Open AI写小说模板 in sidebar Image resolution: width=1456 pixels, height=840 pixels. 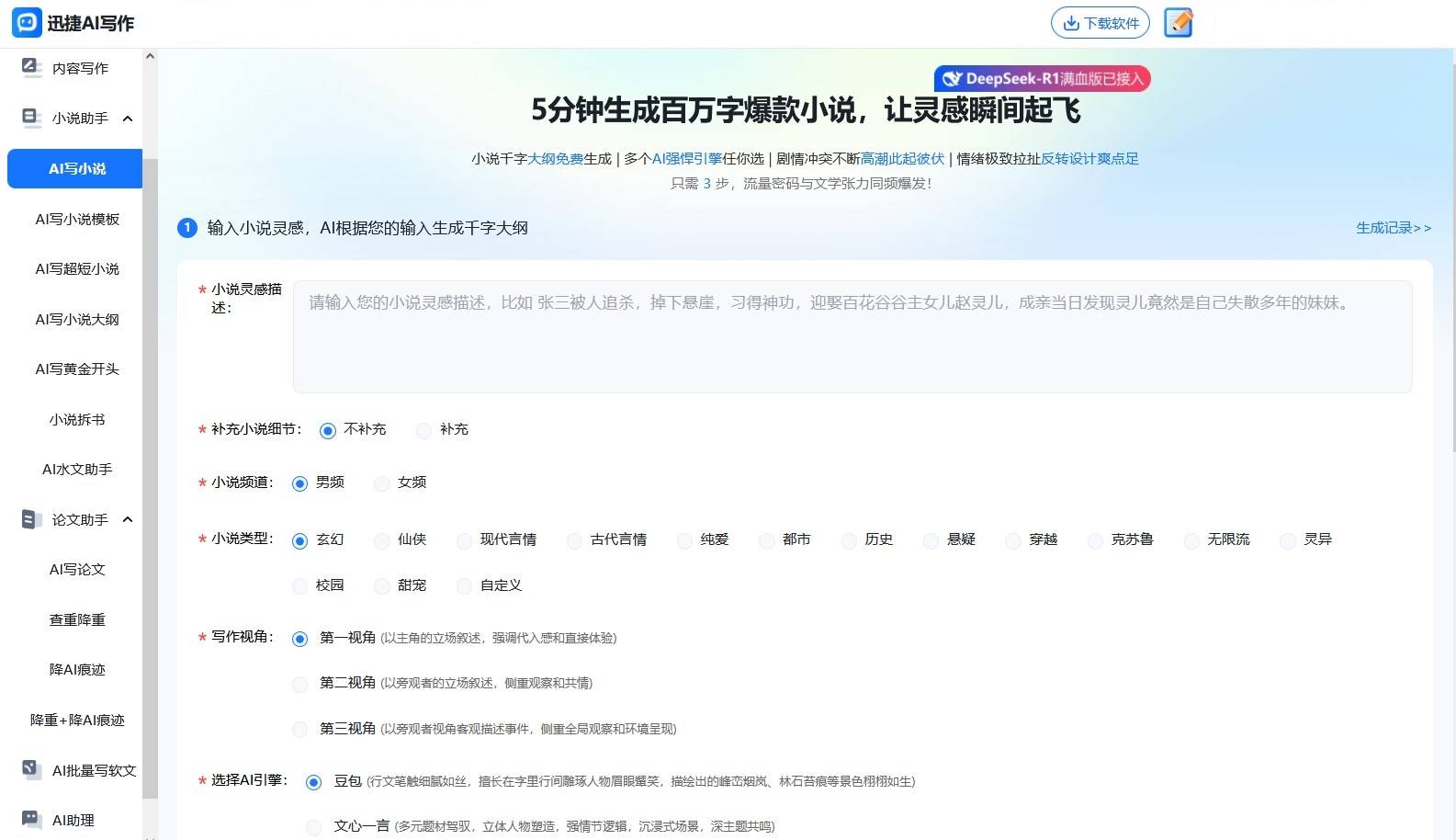click(77, 219)
